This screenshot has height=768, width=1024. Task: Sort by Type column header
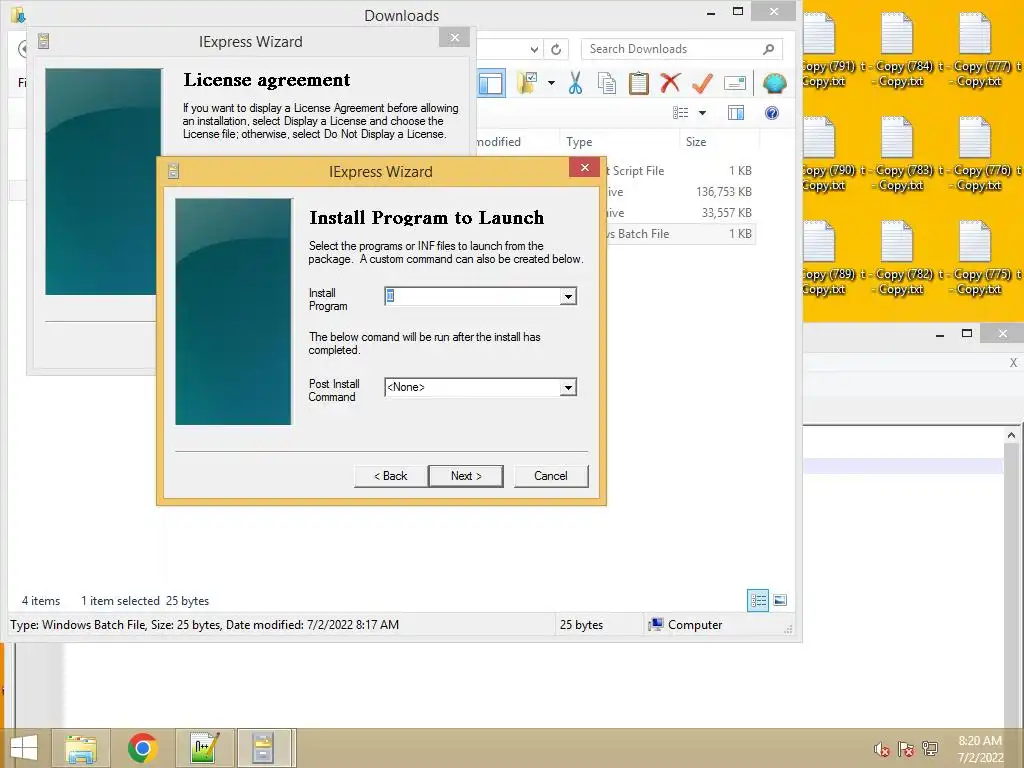coord(579,142)
